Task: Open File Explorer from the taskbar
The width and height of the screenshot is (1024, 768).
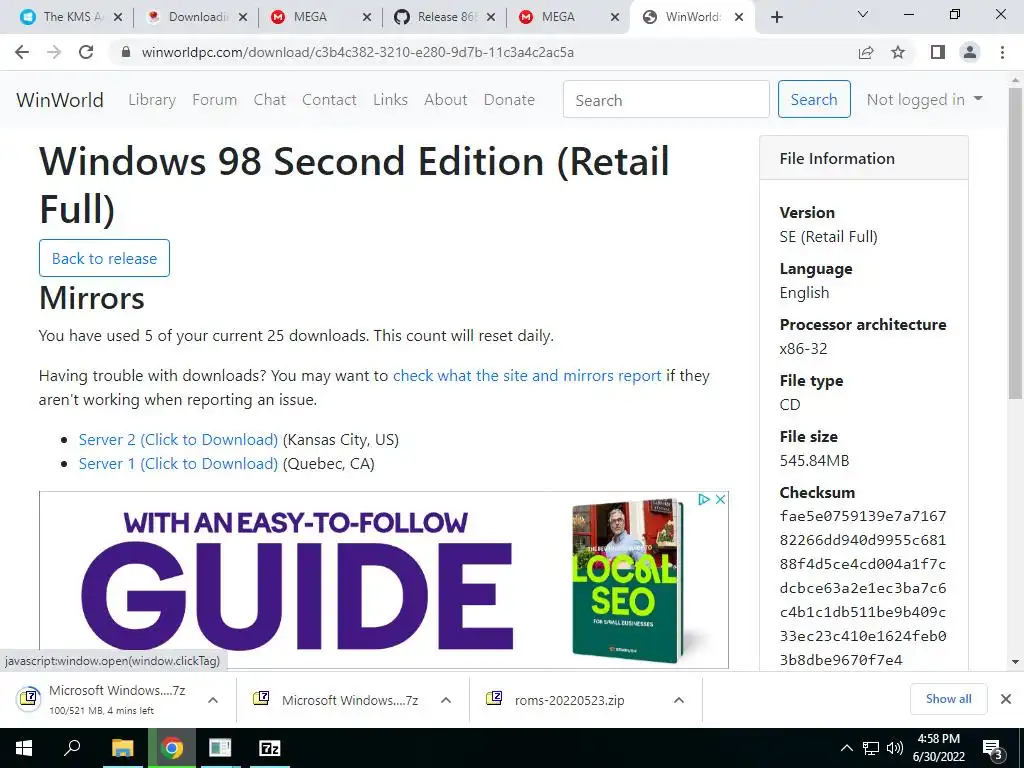Action: (122, 748)
